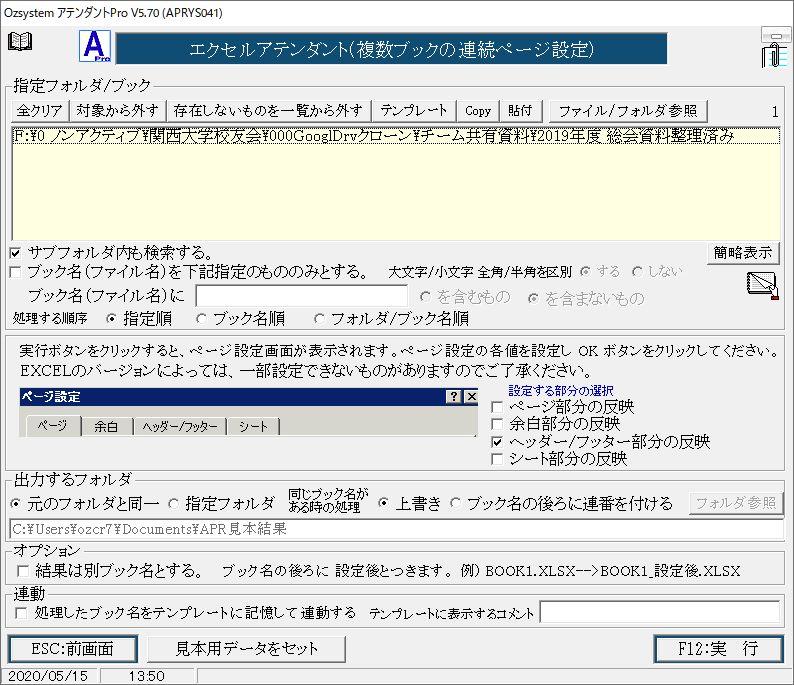Select 元のフォルダと同一 output option

tap(16, 504)
